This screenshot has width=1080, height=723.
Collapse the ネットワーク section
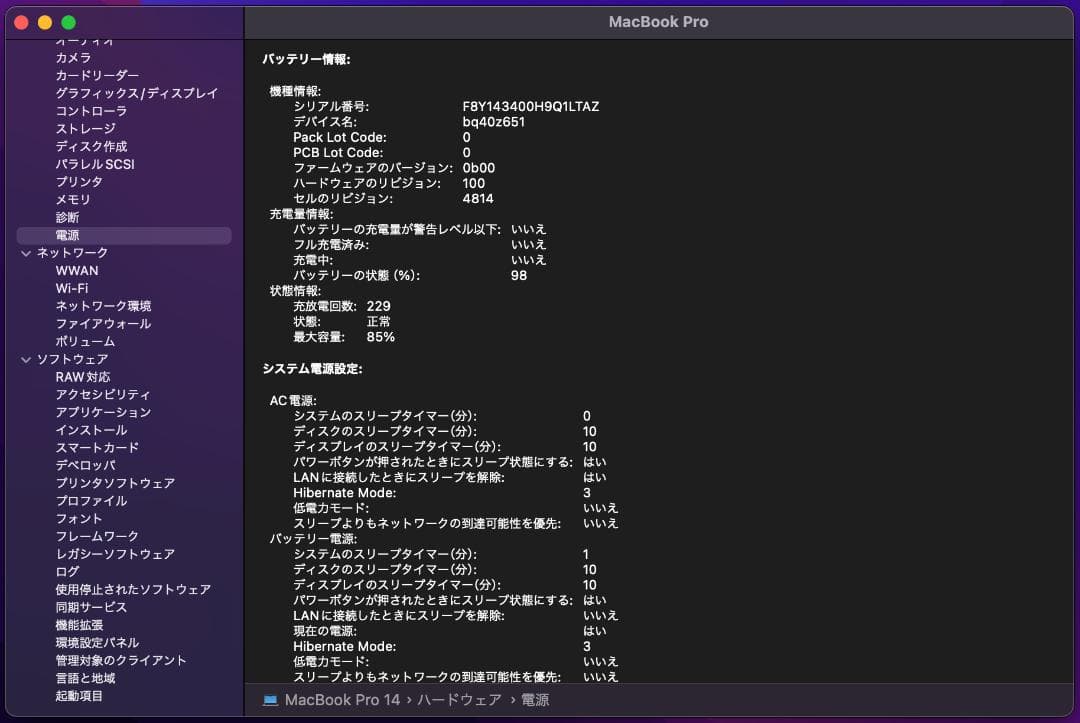tap(24, 252)
